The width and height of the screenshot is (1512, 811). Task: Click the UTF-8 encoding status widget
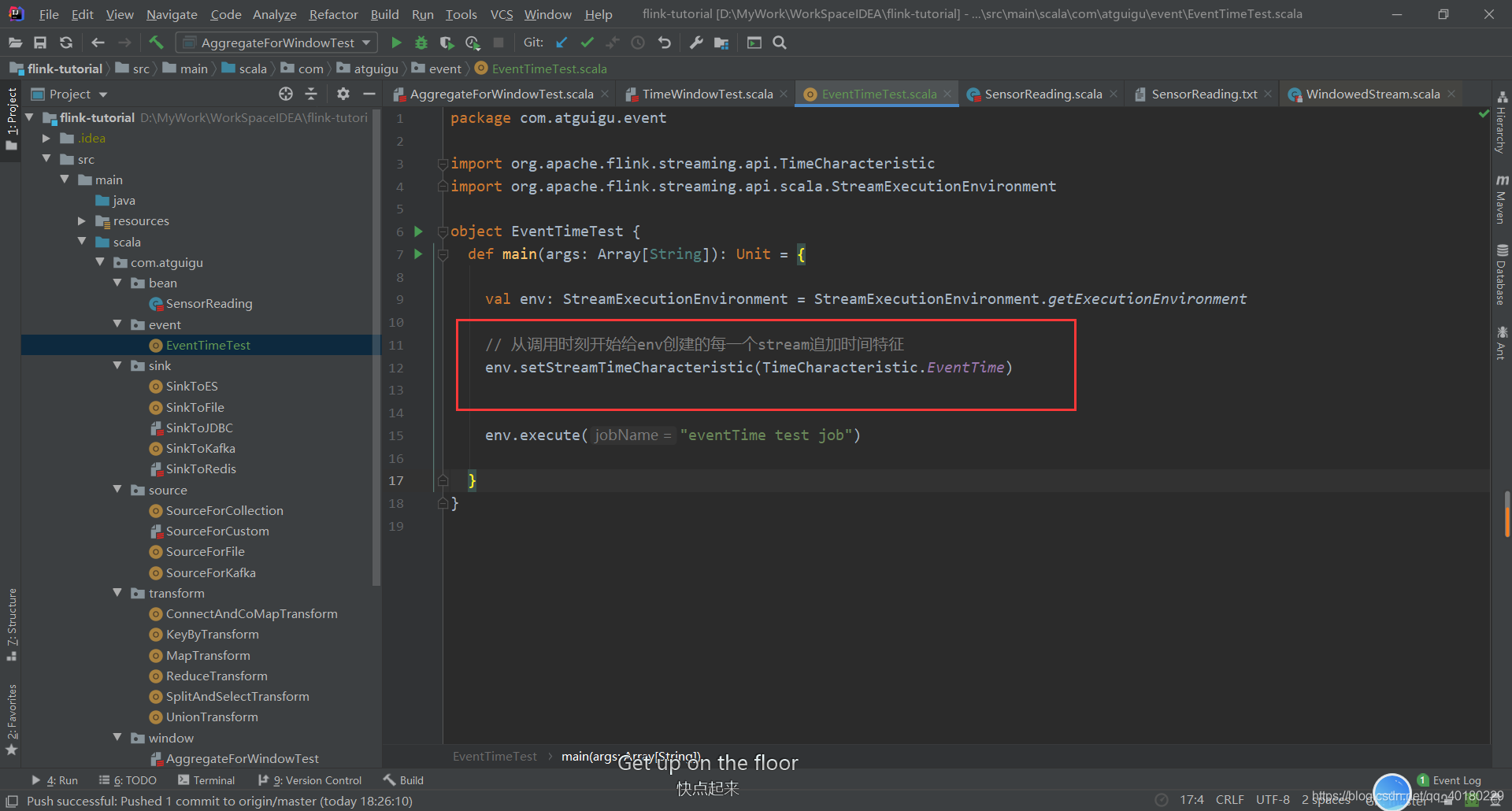click(1273, 800)
